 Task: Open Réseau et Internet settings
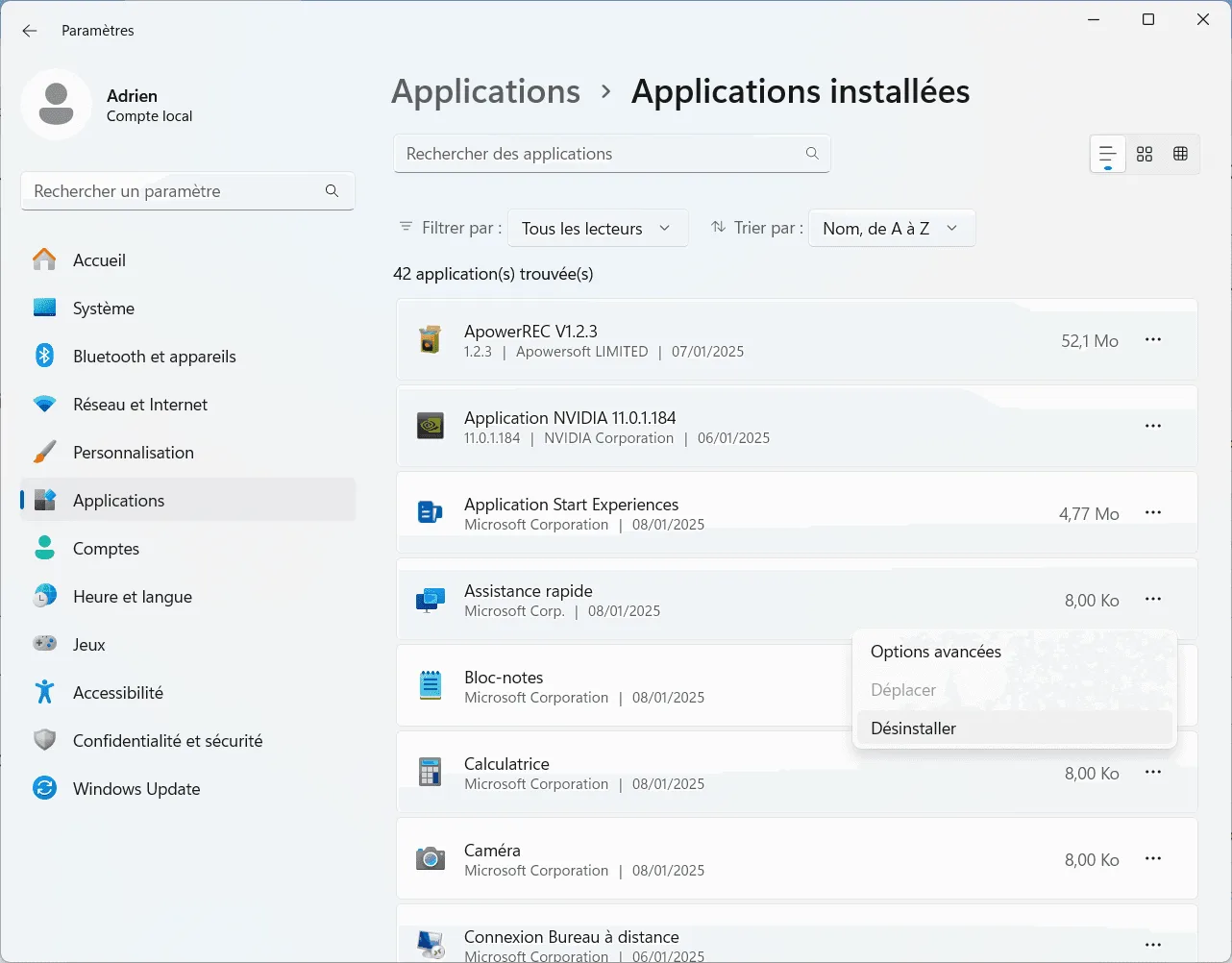[188, 404]
